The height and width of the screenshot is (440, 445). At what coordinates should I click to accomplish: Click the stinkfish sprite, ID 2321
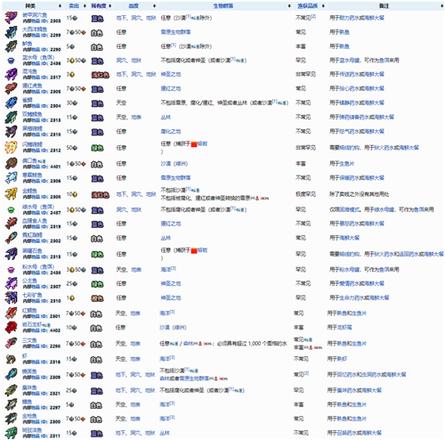point(11,390)
